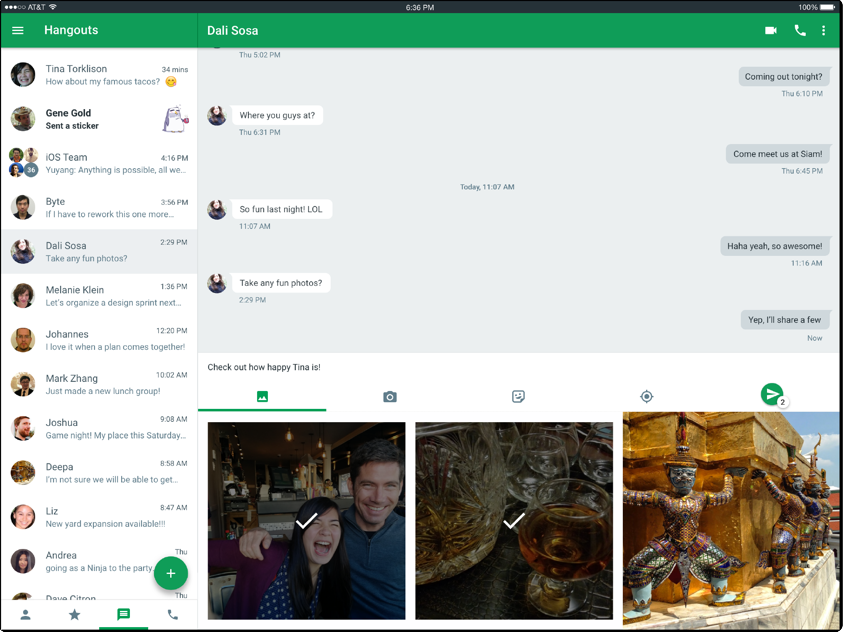Open the Contacts tab at bottom
Viewport: 844px width, 632px height.
click(25, 614)
